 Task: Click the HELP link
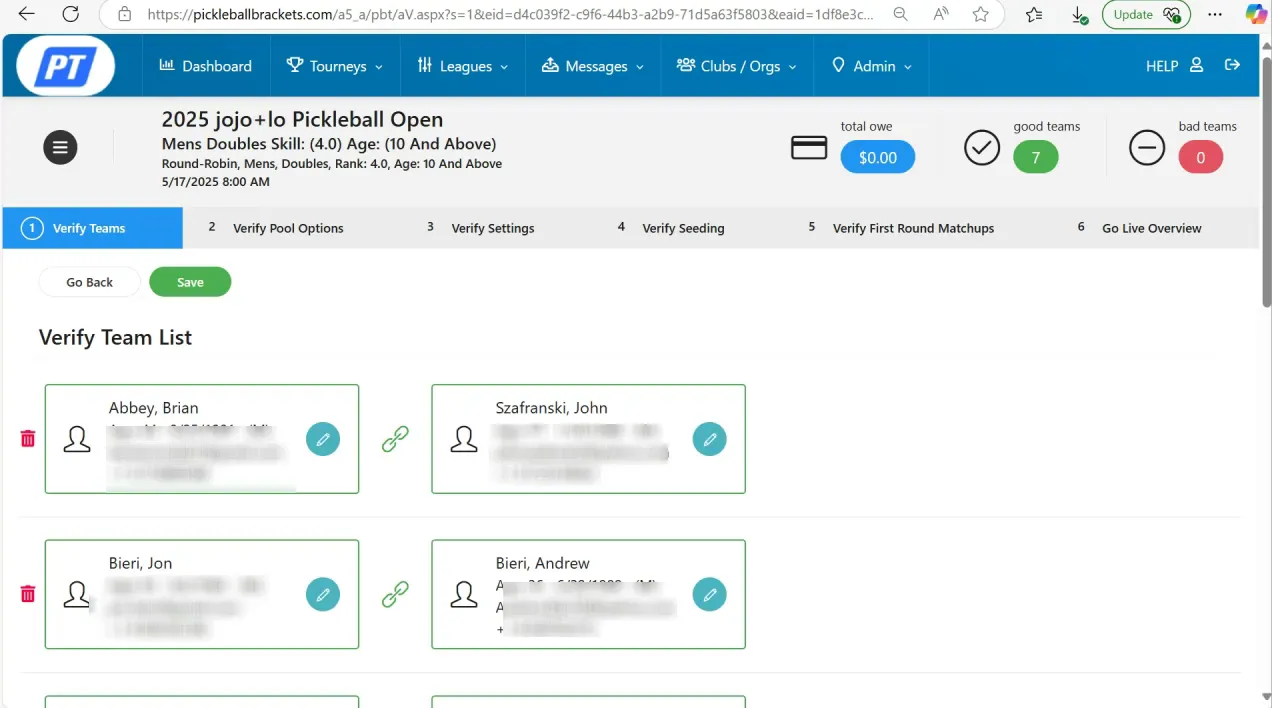(1162, 66)
